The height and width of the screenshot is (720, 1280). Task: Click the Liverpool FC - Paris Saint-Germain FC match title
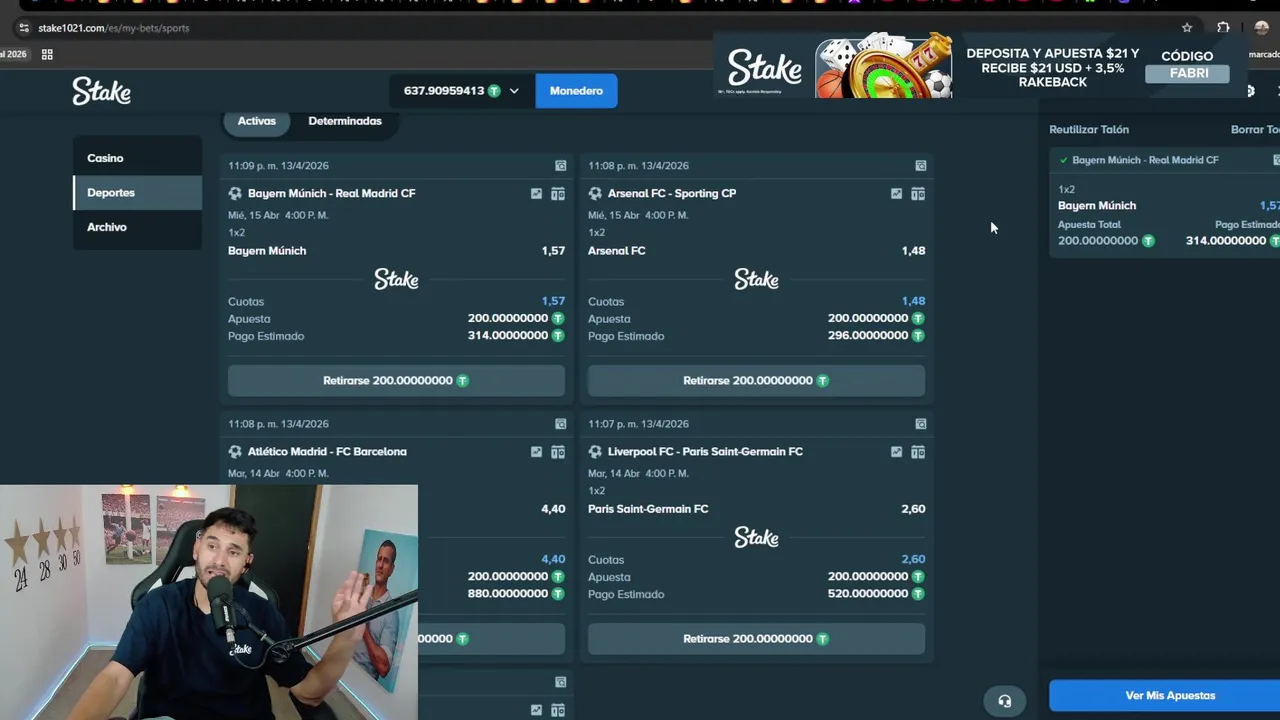705,452
